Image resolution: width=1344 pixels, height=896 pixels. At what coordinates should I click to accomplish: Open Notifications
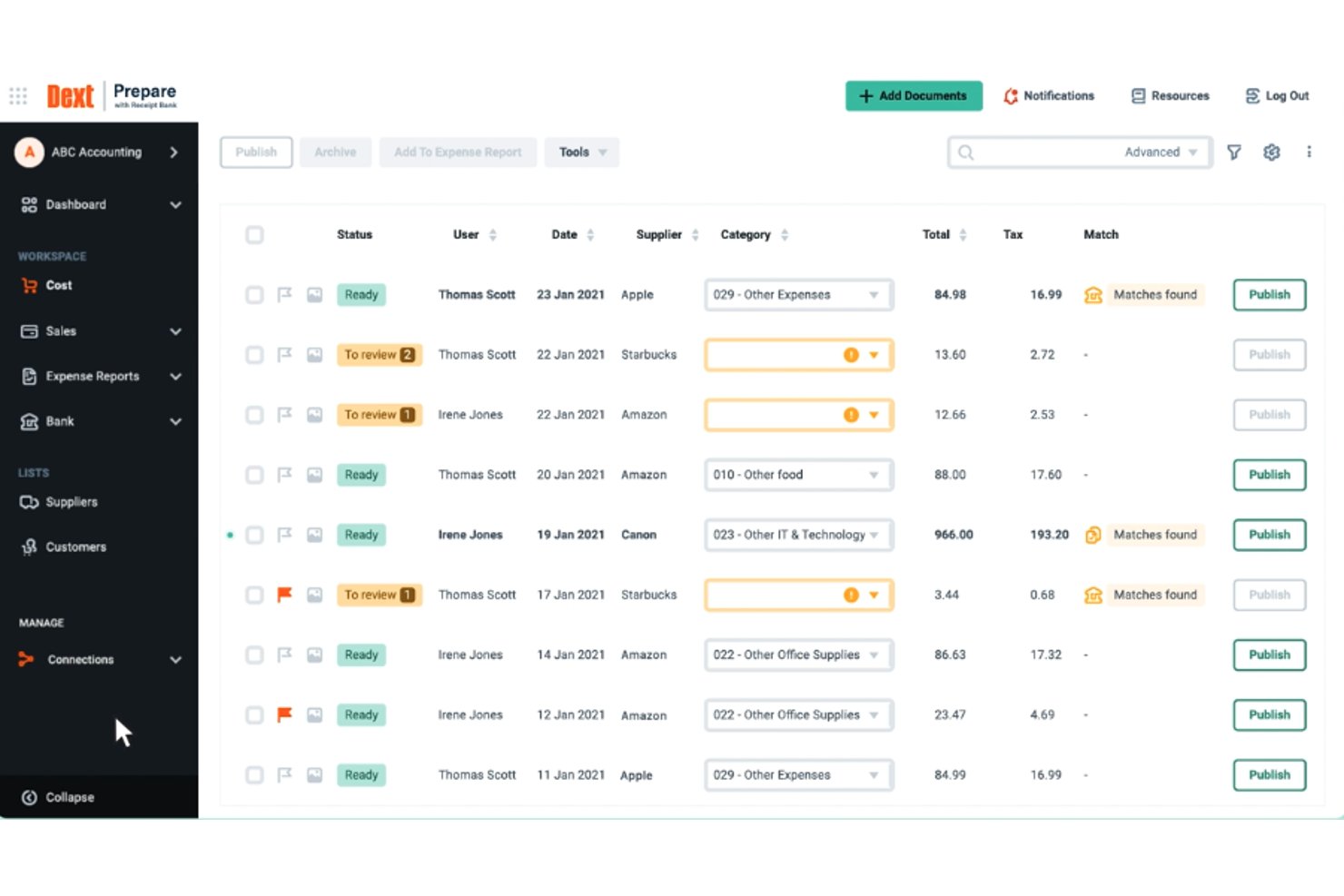pos(1049,96)
